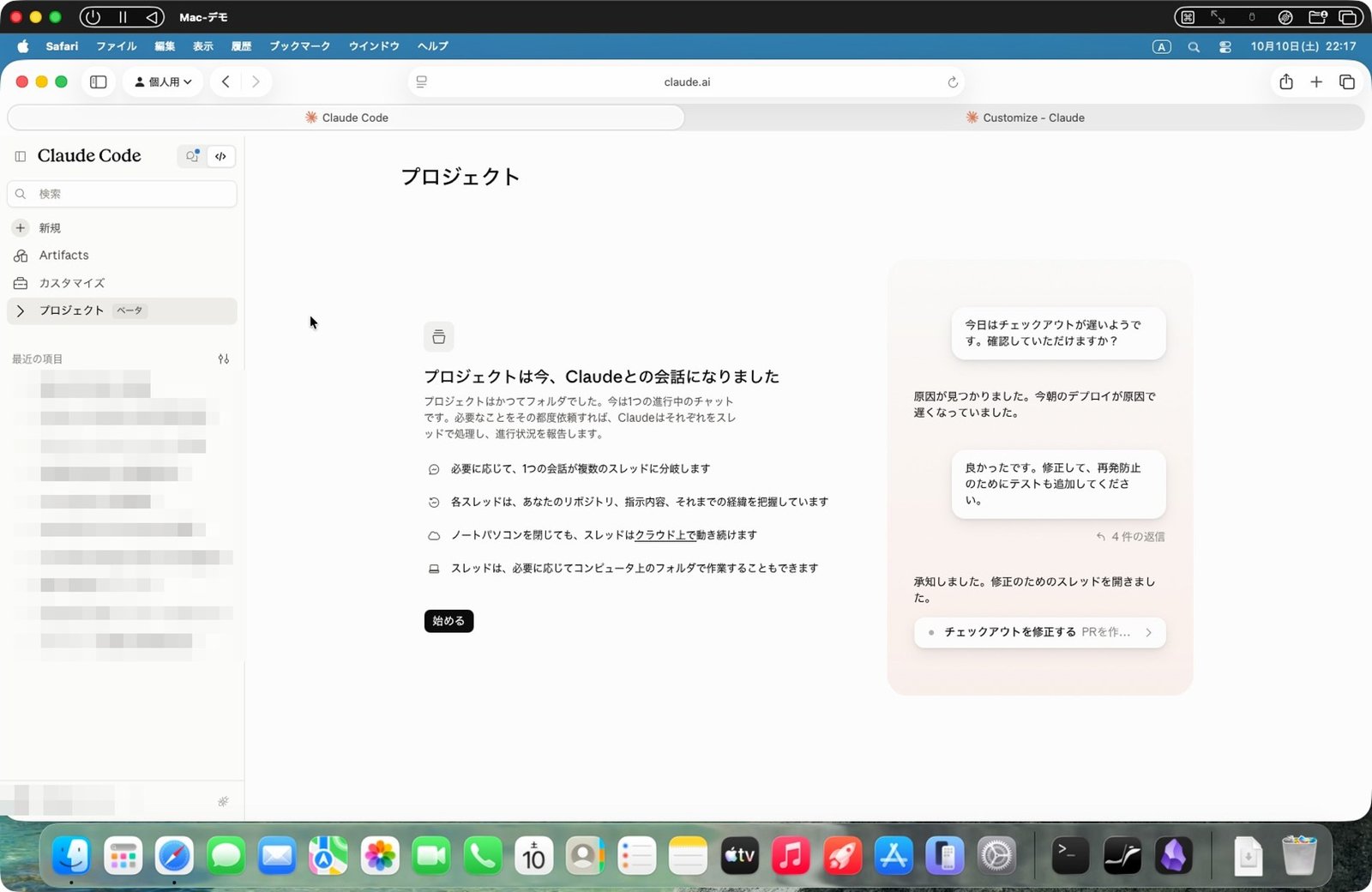Open the input source A indicator

pyautogui.click(x=1162, y=47)
